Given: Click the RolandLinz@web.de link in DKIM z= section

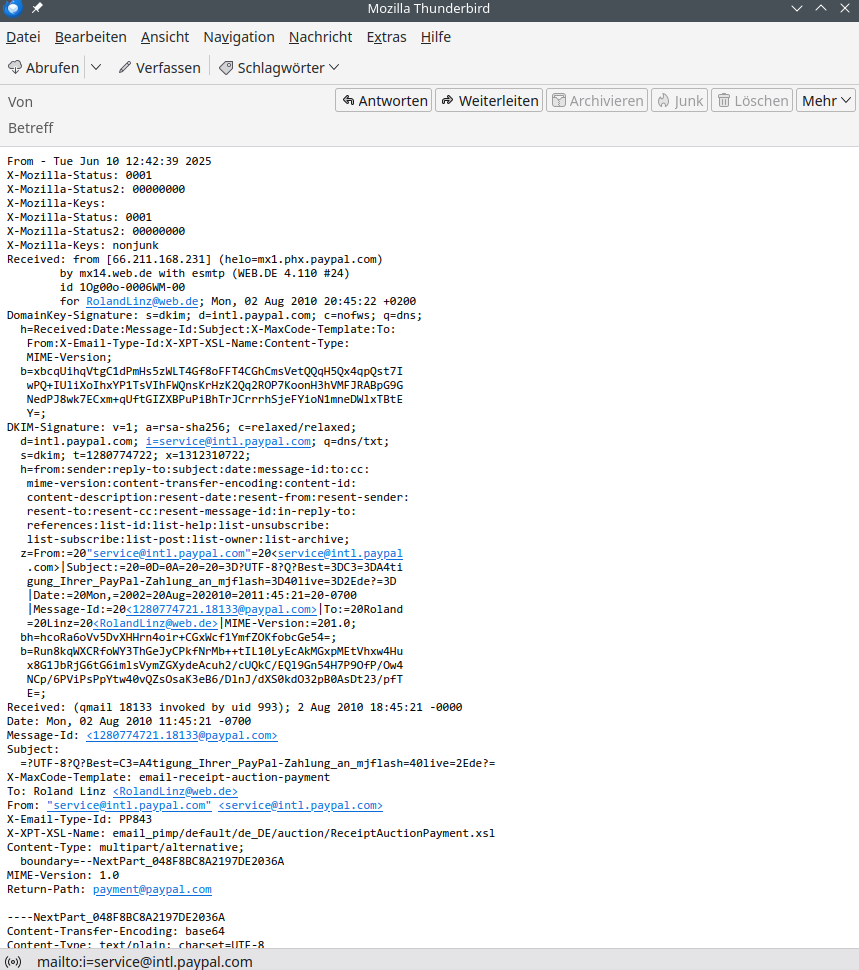Looking at the screenshot, I should point(155,623).
